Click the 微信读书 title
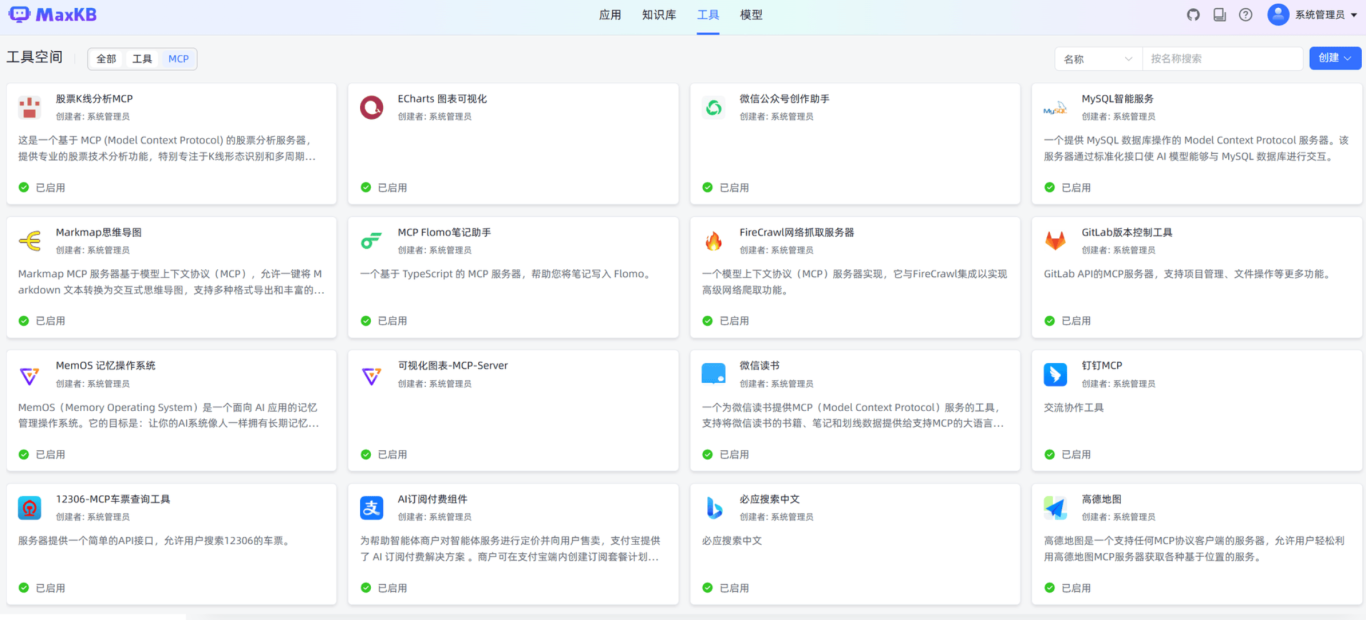The image size is (1366, 620). click(x=760, y=366)
